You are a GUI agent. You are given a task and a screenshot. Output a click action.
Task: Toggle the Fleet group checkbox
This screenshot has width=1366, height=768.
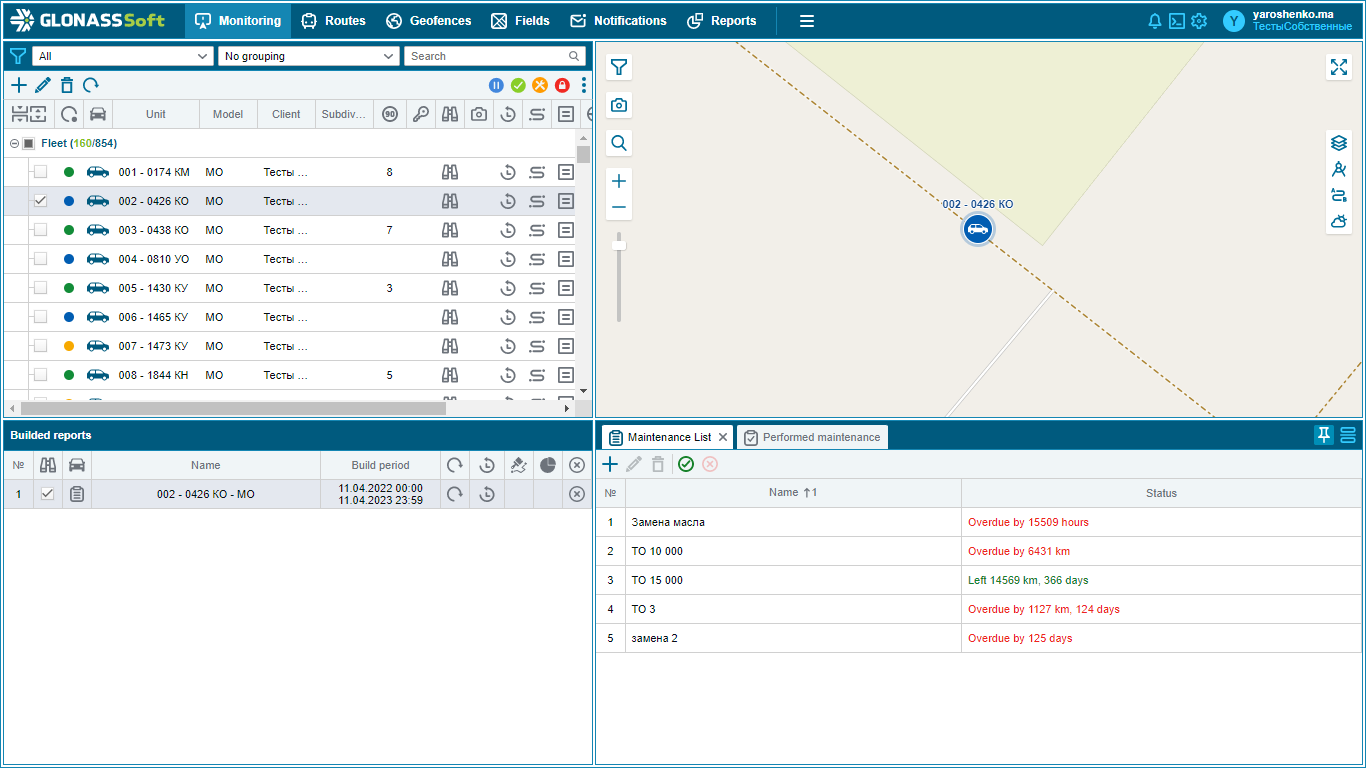[x=28, y=143]
